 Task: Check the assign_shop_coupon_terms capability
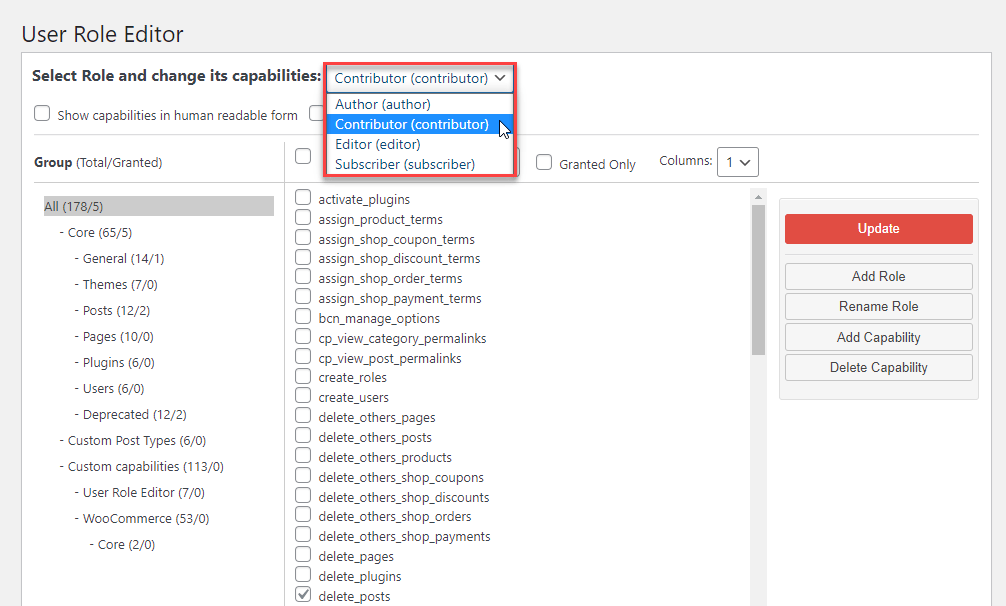(303, 237)
